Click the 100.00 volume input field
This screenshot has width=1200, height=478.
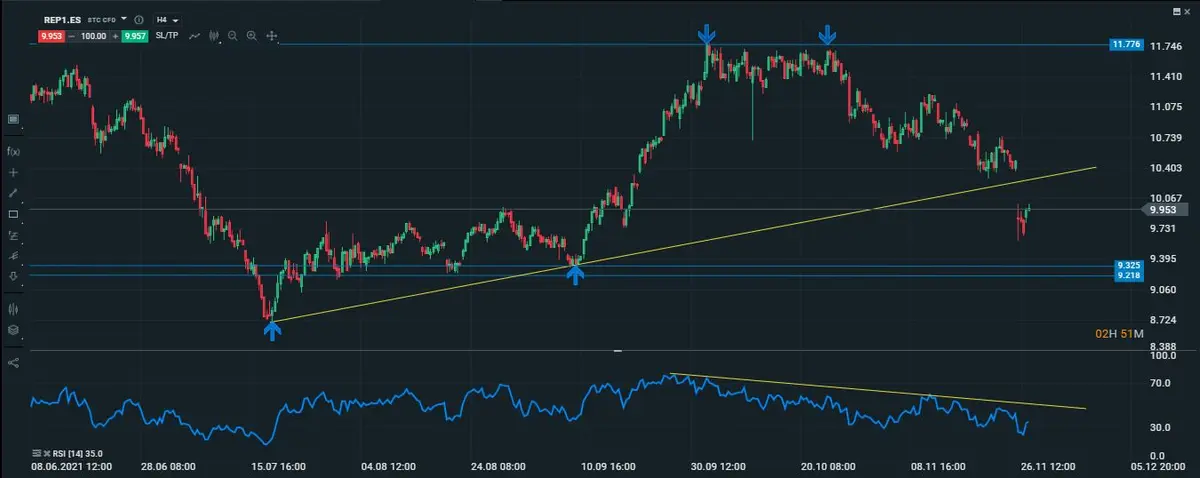[93, 36]
